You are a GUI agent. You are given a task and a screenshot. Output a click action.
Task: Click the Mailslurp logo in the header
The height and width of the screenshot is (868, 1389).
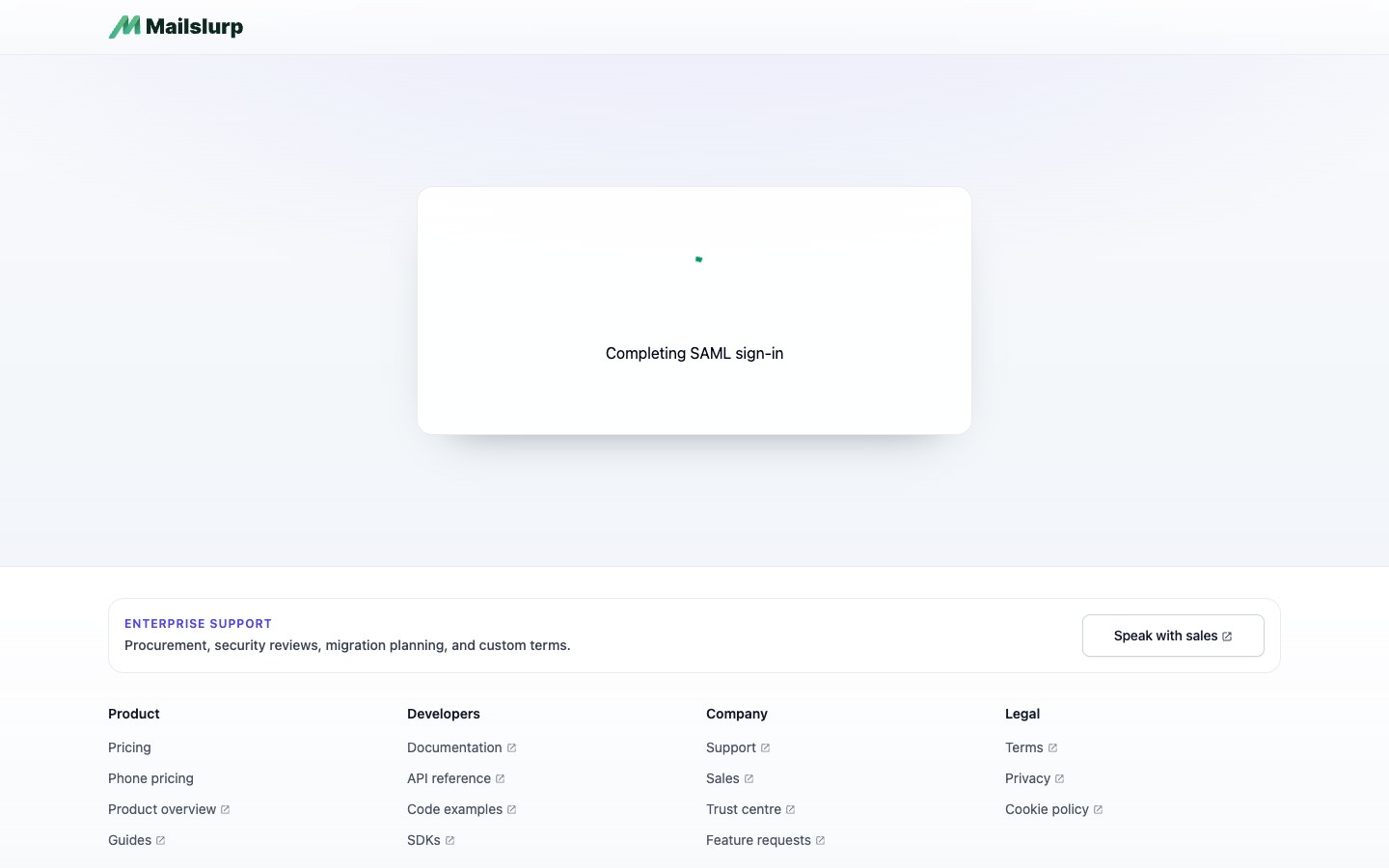click(176, 27)
